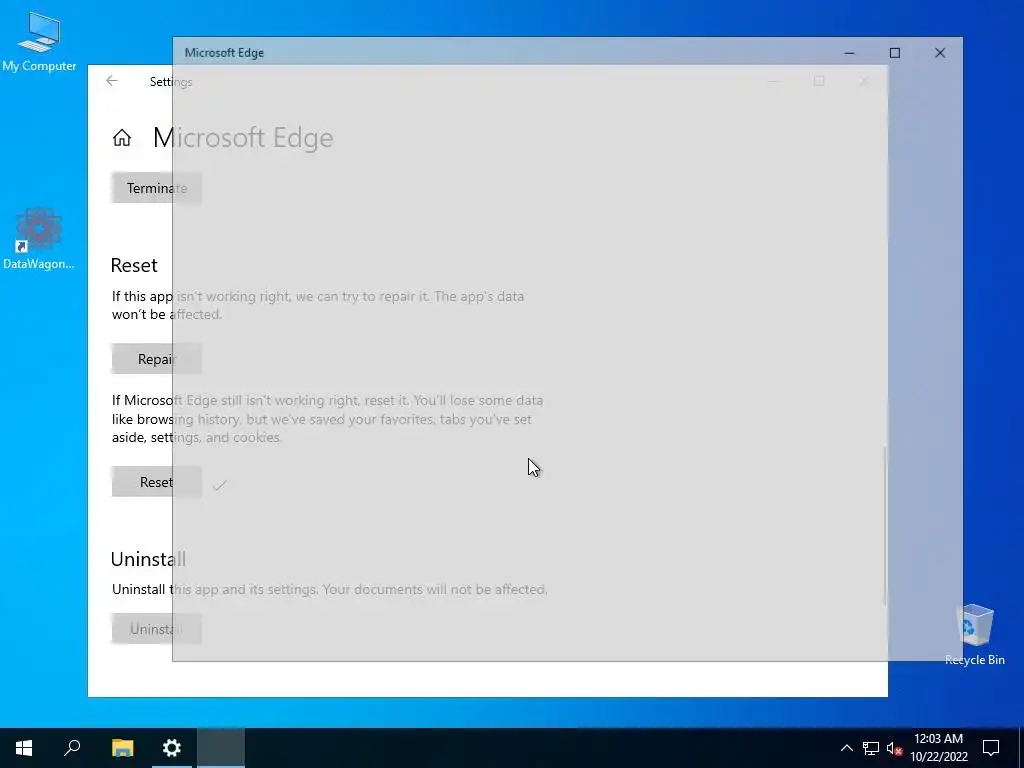Go to Settings home via house icon

coord(121,138)
